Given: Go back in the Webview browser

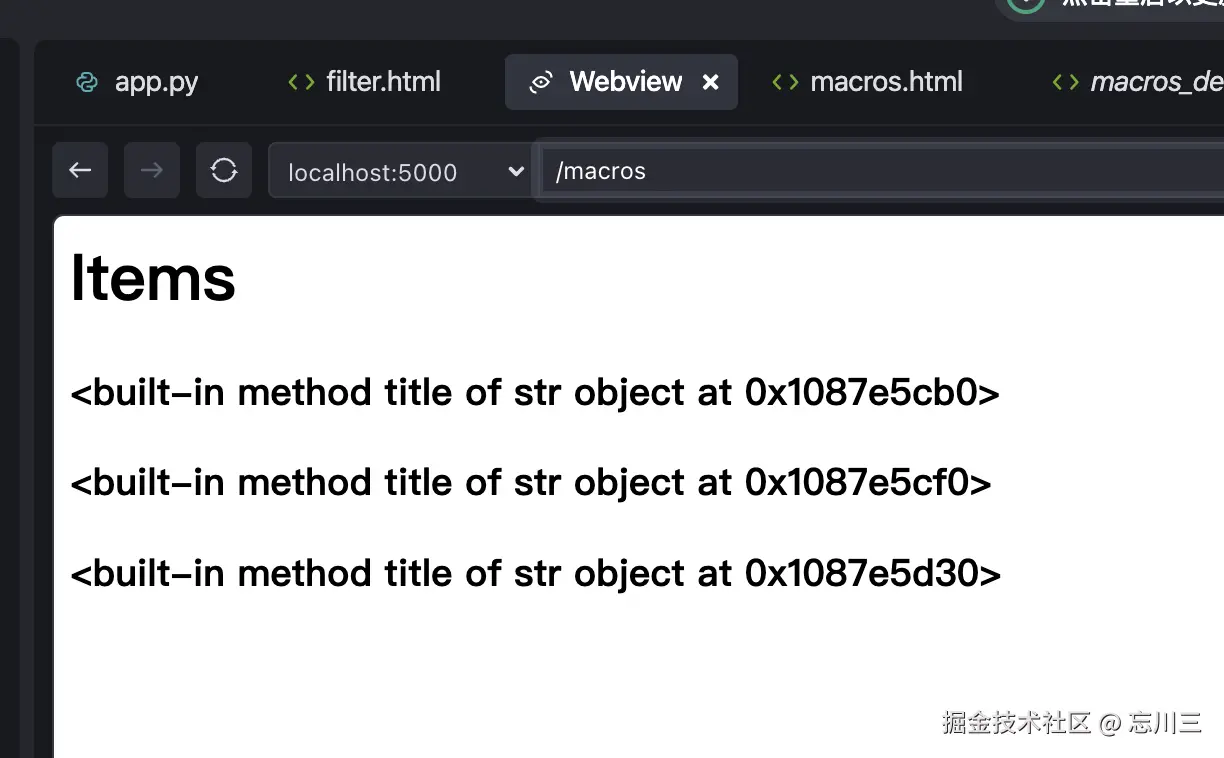Looking at the screenshot, I should pos(80,171).
